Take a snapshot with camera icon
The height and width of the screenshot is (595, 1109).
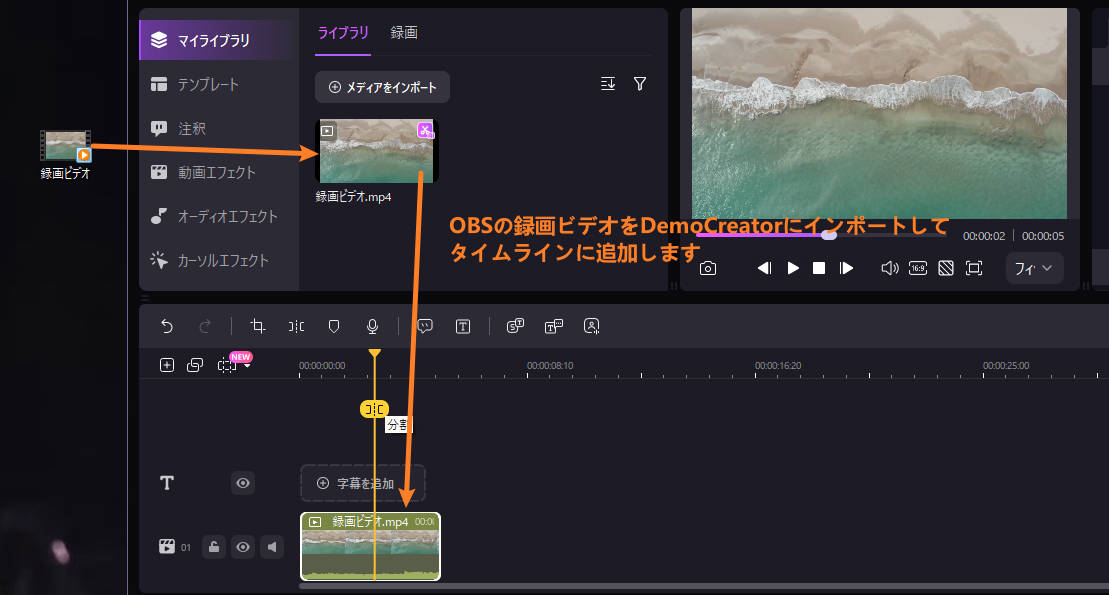click(x=708, y=268)
